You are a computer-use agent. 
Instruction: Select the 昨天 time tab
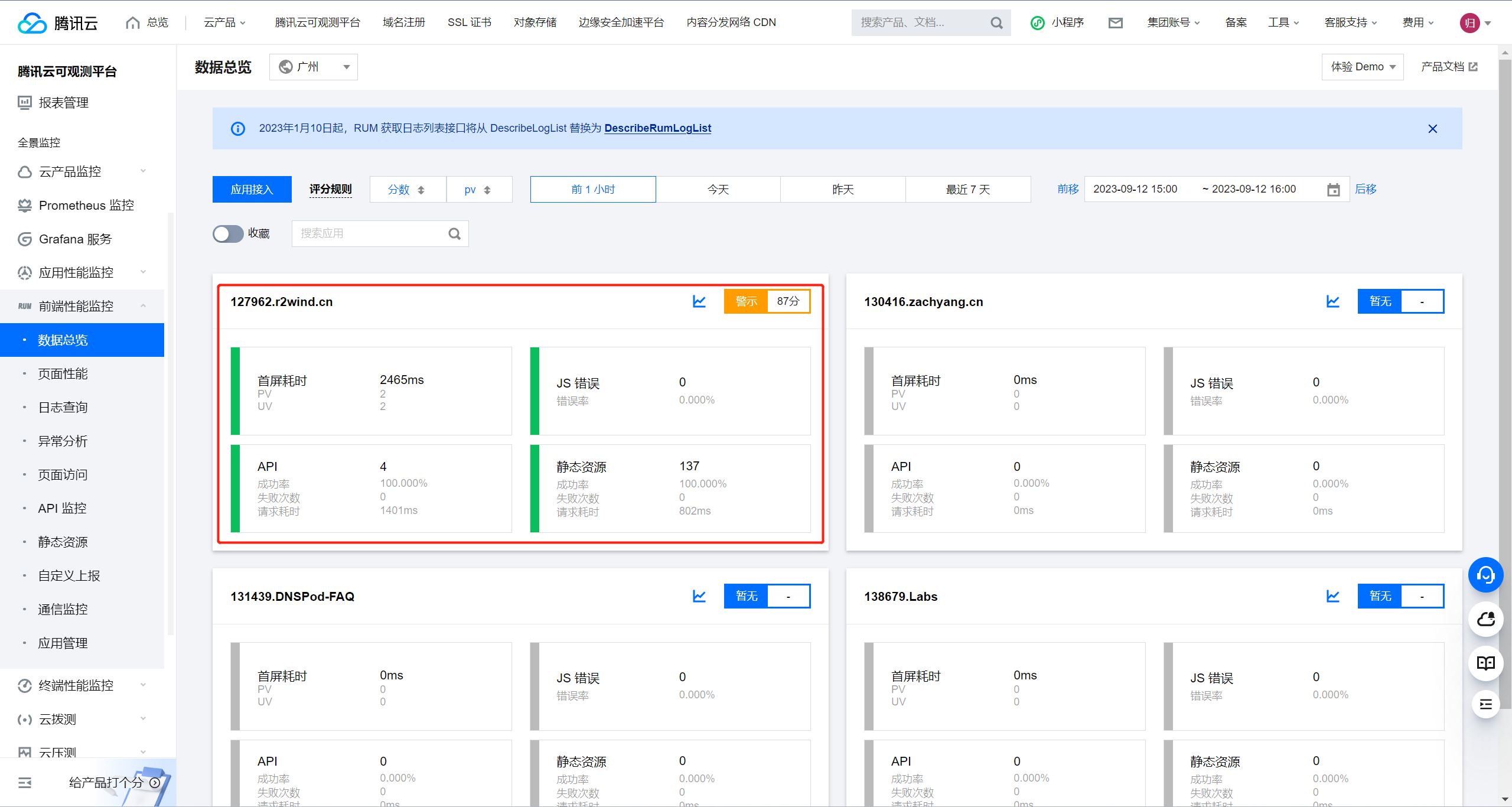(843, 190)
